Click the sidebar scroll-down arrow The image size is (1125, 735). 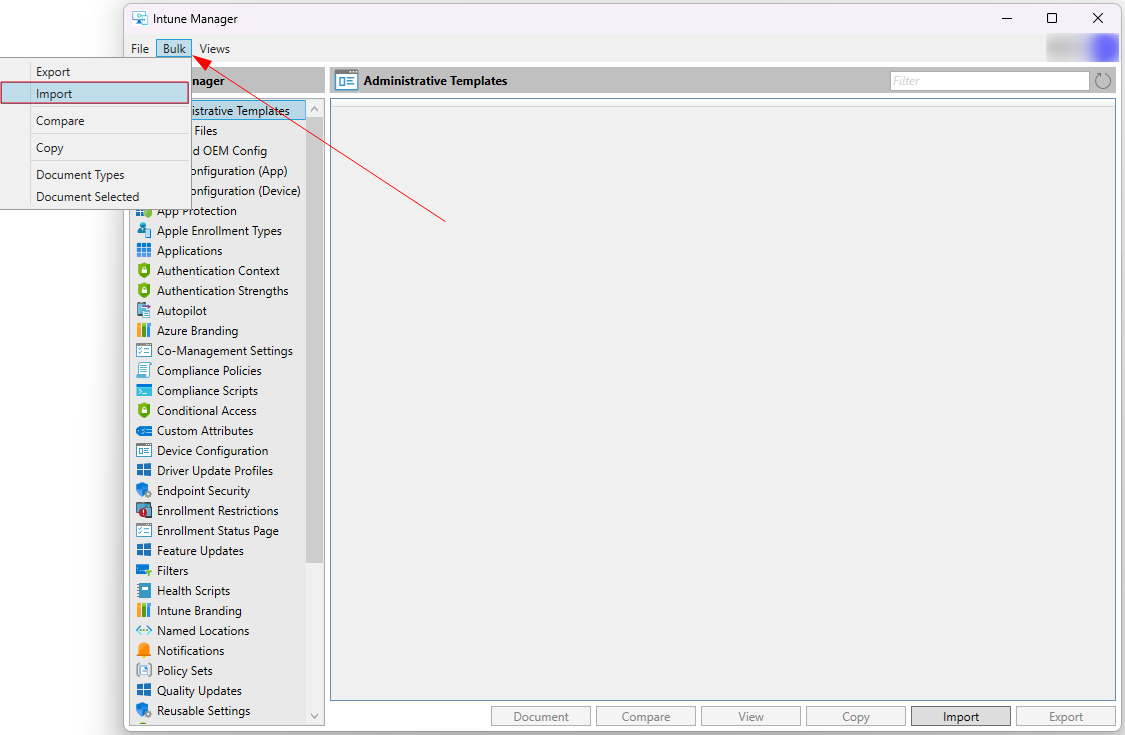tap(314, 716)
